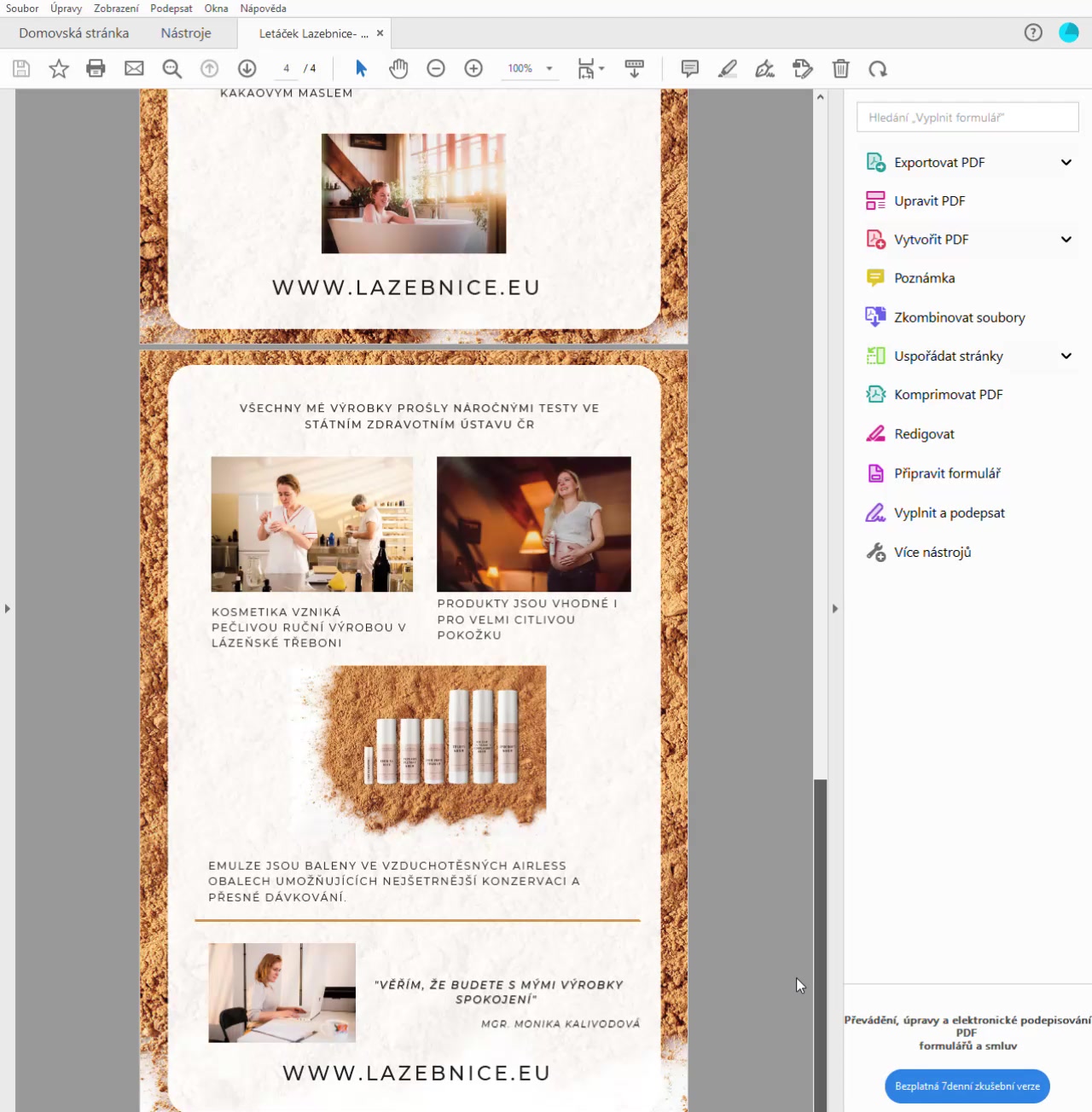Click the current page number field
Image resolution: width=1092 pixels, height=1112 pixels.
tap(287, 68)
